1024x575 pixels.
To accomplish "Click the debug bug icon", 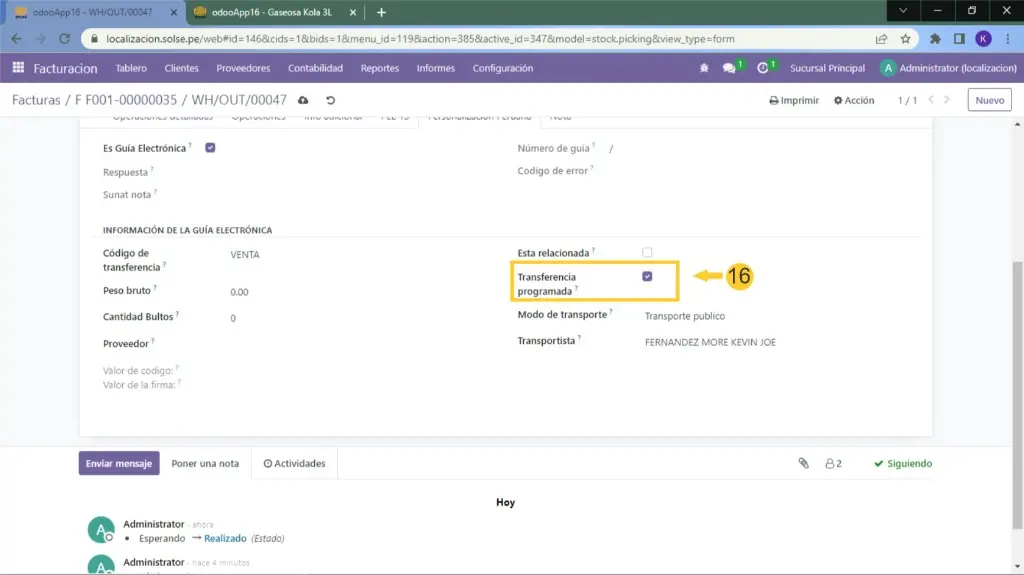I will (704, 68).
